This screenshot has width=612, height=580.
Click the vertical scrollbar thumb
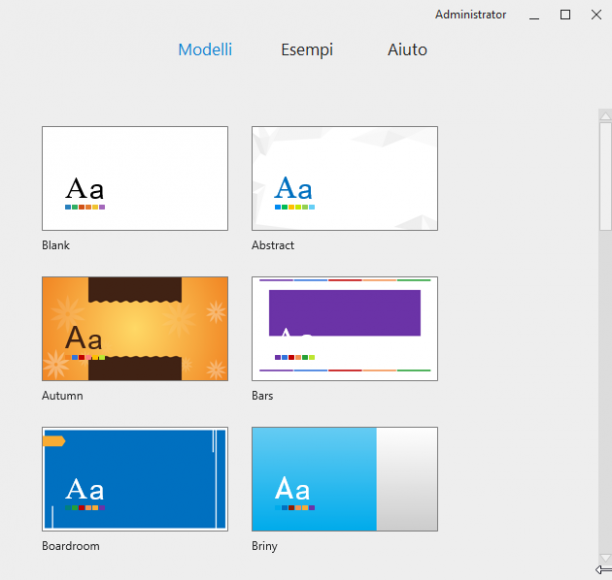pyautogui.click(x=605, y=176)
